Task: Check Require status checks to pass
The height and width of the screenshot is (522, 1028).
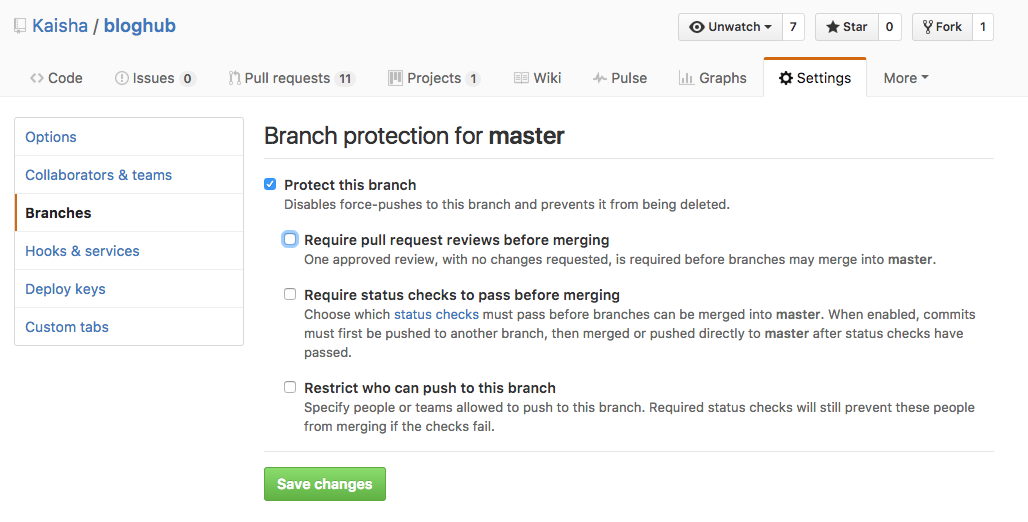Action: (x=290, y=294)
